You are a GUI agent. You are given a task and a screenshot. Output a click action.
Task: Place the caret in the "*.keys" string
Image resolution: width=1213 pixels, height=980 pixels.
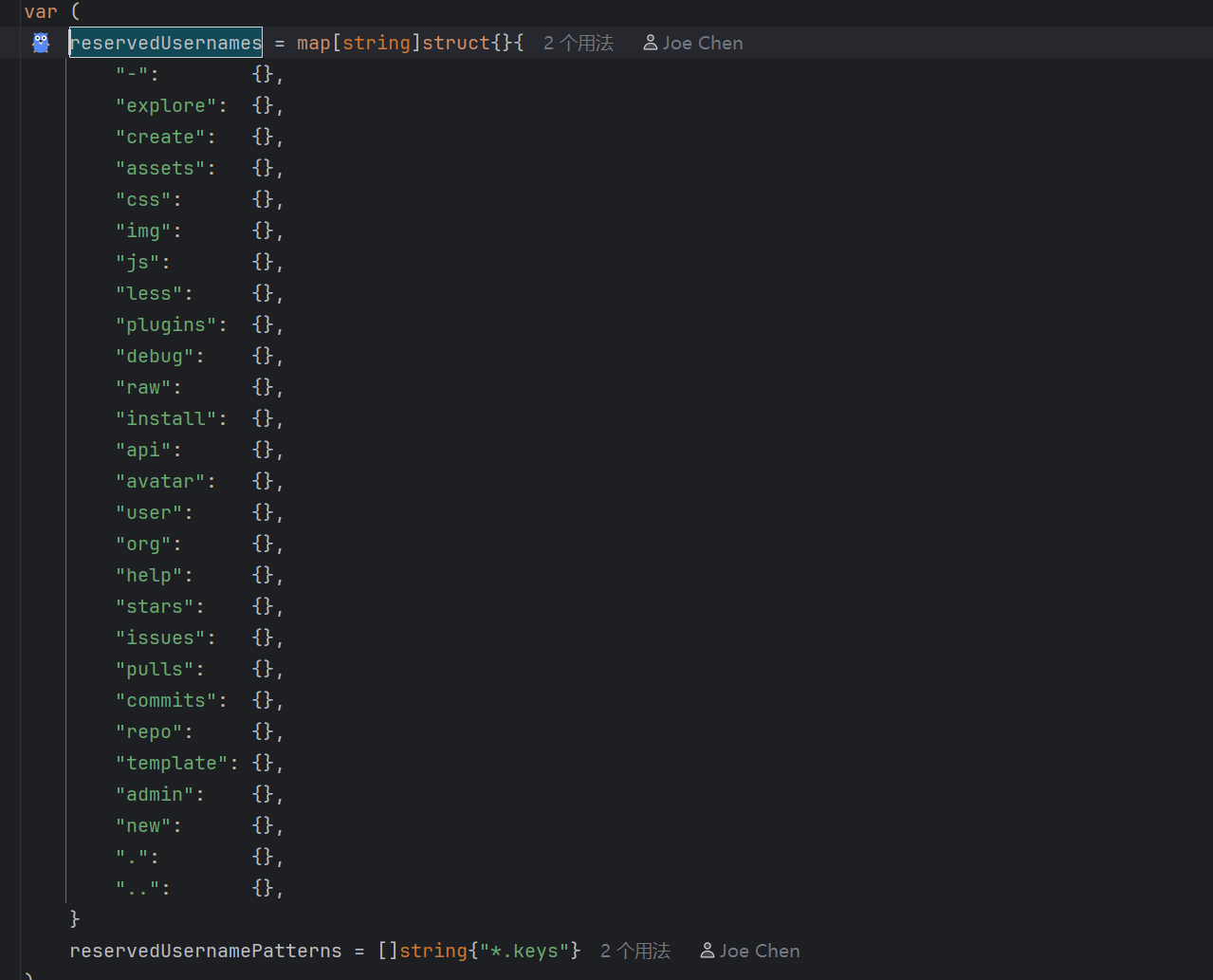pos(524,951)
